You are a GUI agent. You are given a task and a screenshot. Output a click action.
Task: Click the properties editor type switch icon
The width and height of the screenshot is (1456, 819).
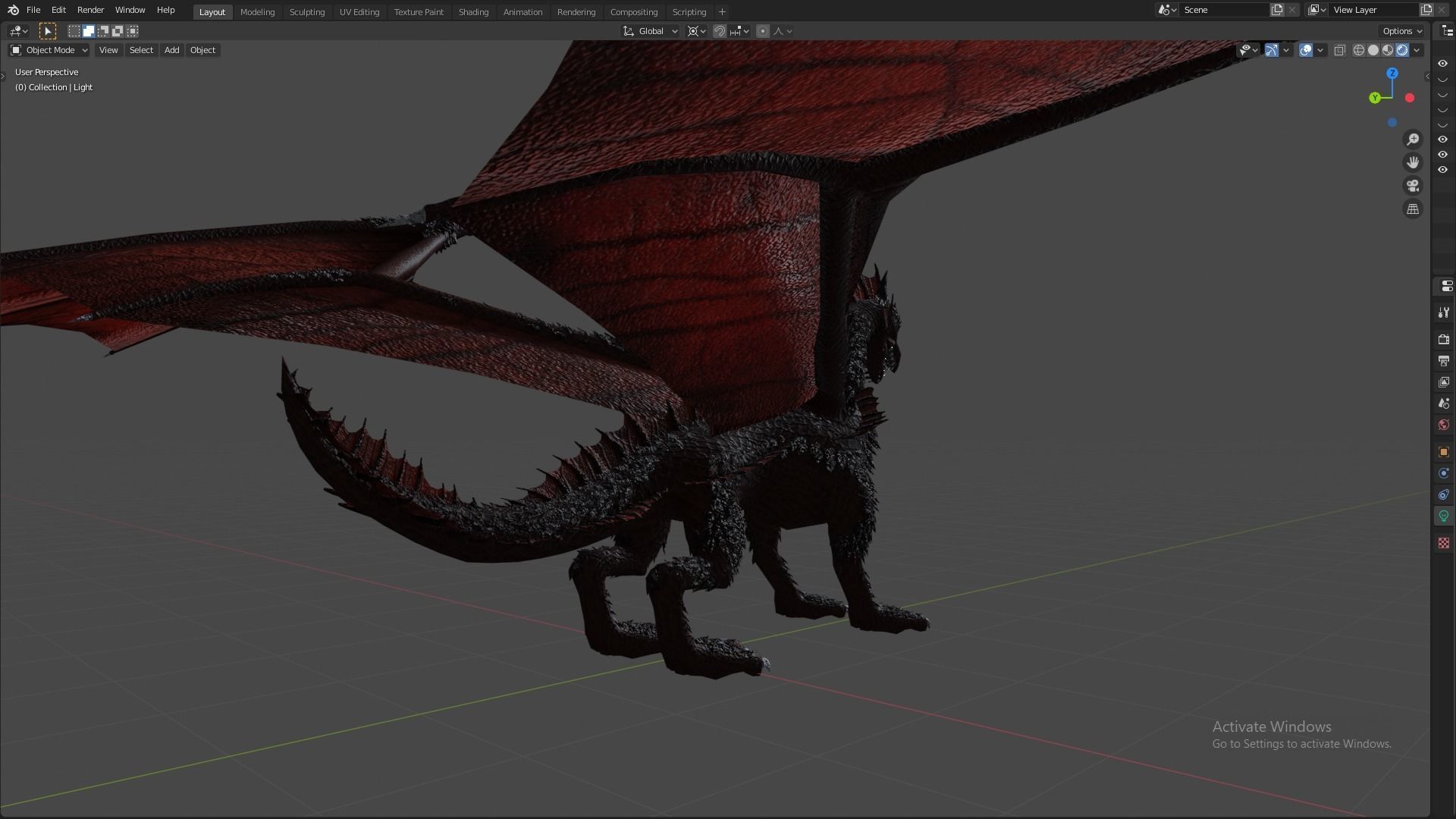point(1447,286)
